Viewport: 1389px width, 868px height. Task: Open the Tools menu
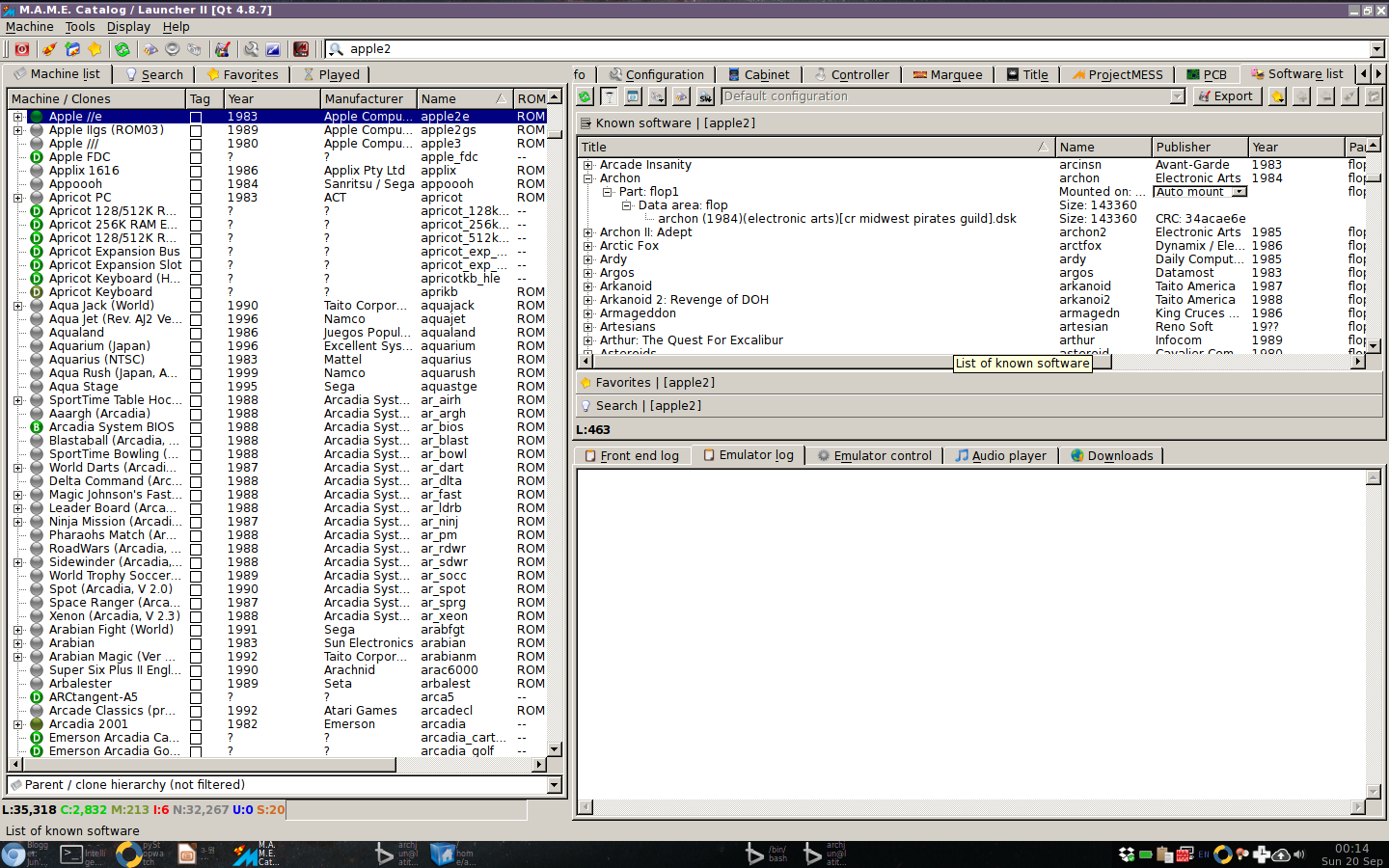80,27
